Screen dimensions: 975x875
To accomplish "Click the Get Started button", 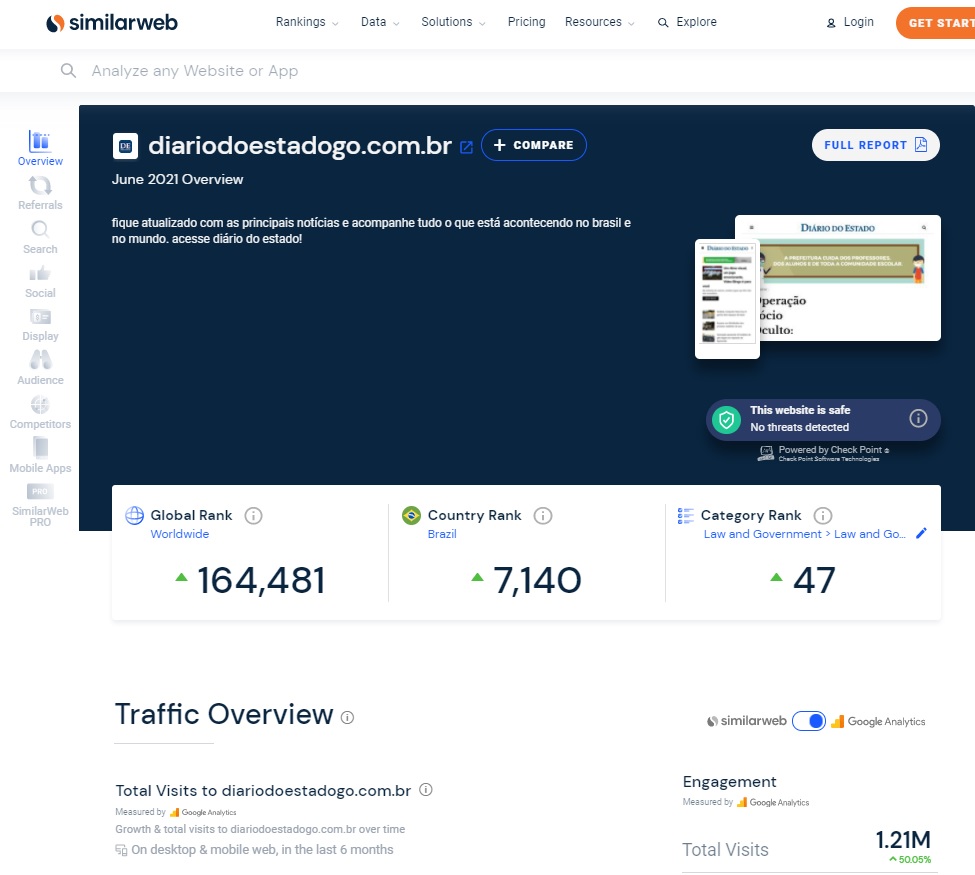I will pyautogui.click(x=935, y=23).
